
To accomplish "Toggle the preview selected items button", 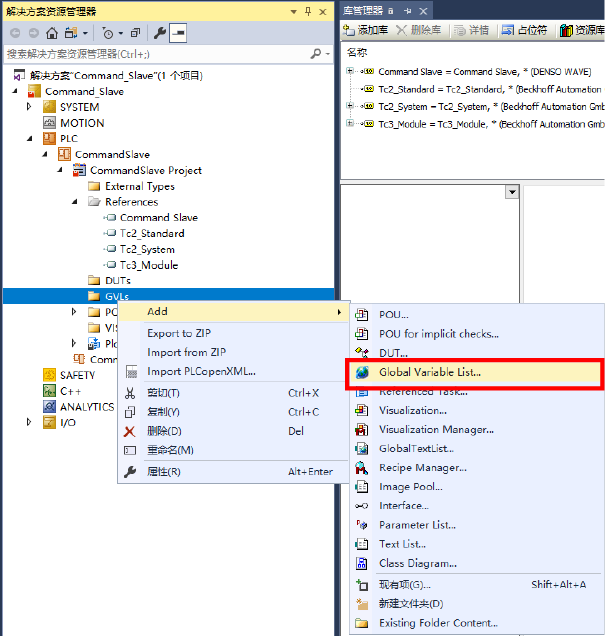I will point(178,33).
